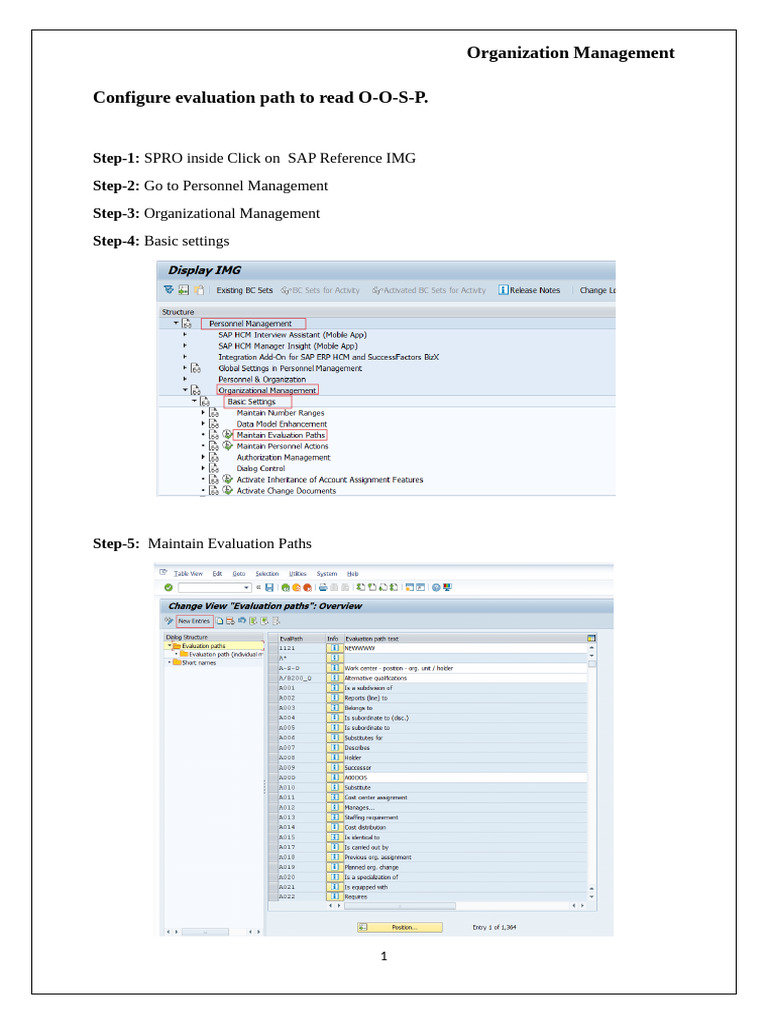Click the Dialog Structure horizontal scrollbar
Screen dimensions: 768x1024
205,932
